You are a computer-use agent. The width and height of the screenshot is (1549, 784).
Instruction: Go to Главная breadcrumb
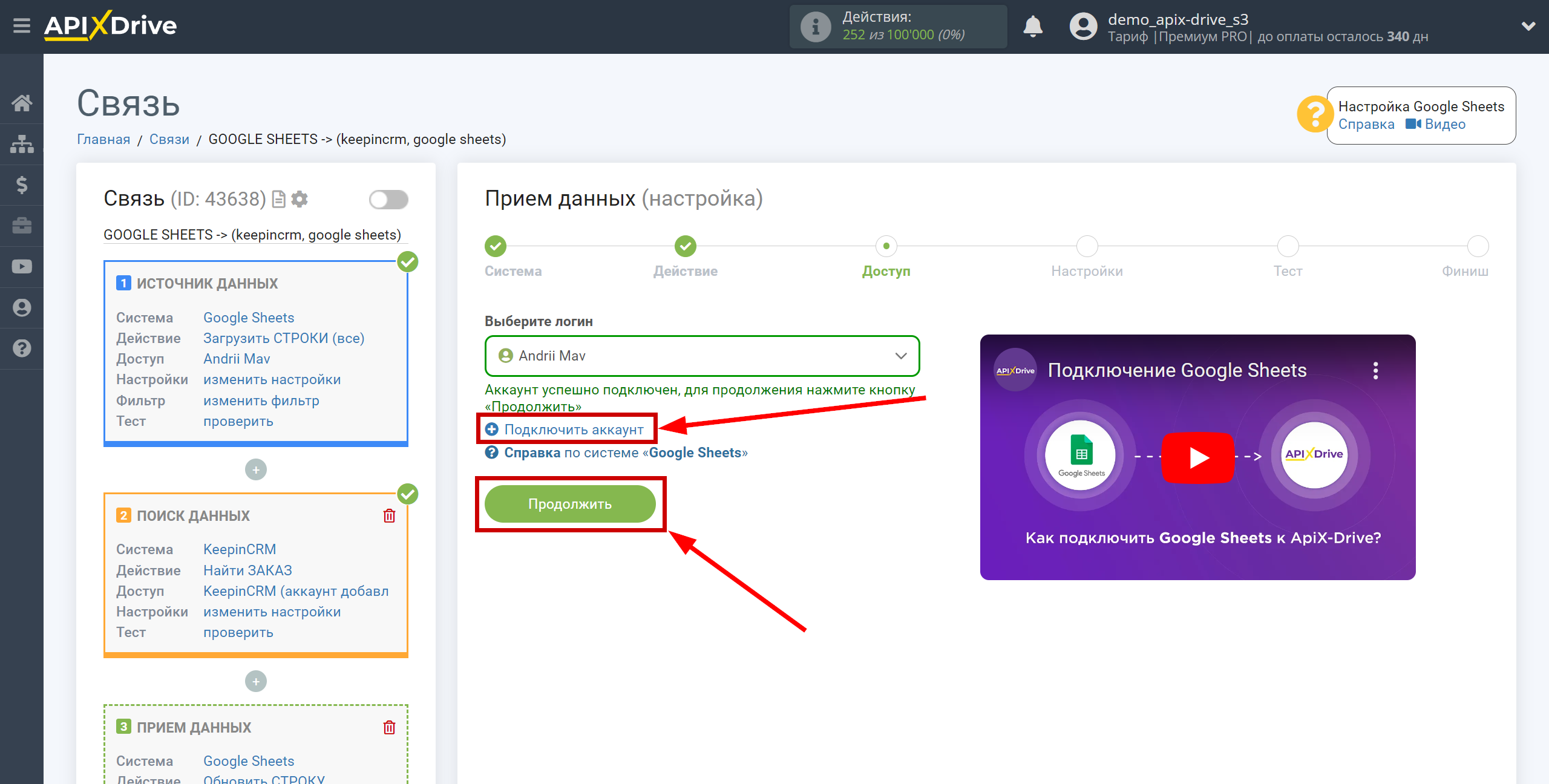coord(103,139)
